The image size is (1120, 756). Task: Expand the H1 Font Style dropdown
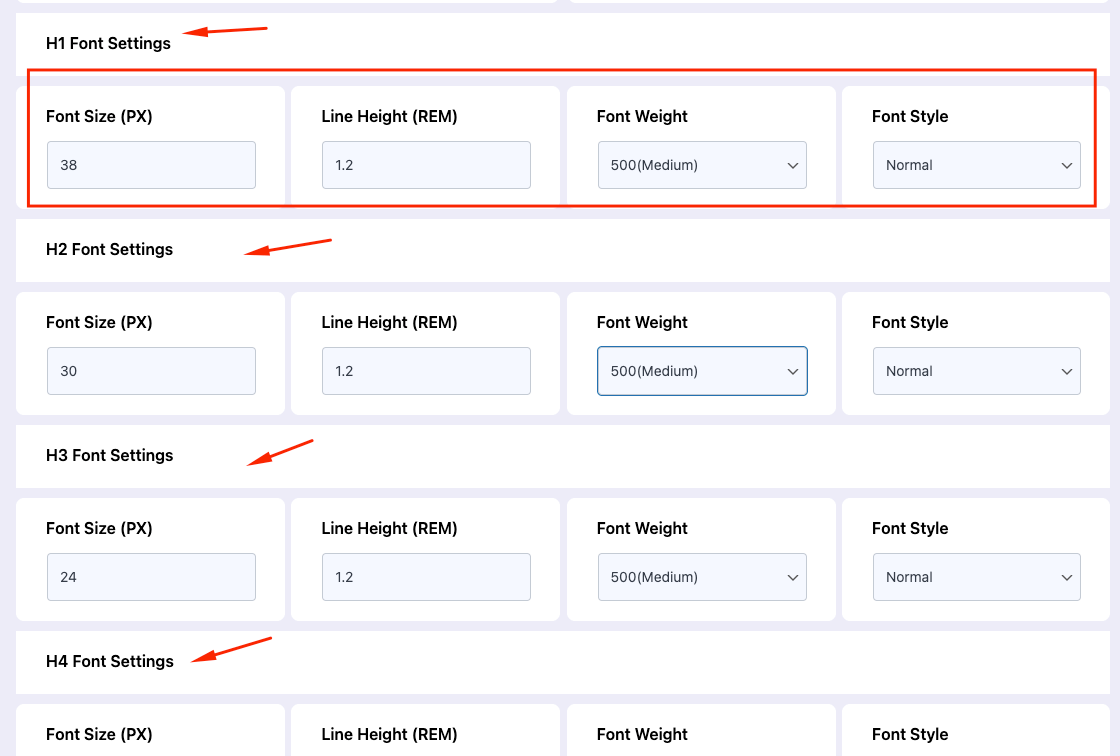[977, 165]
